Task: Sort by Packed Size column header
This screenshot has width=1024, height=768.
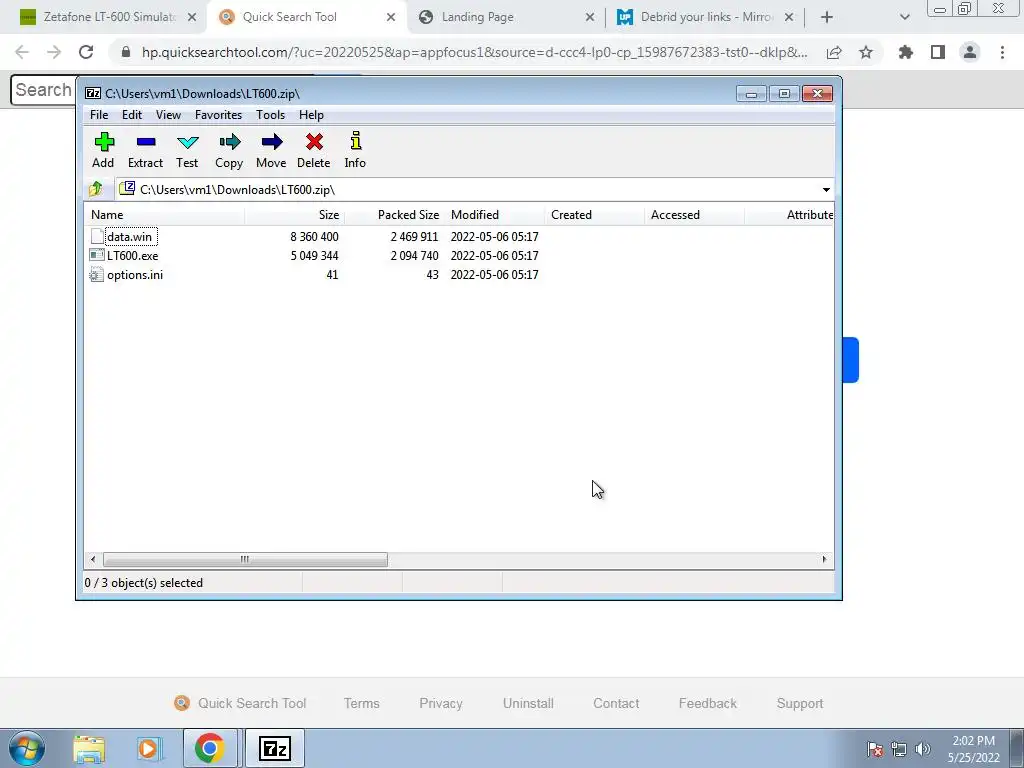Action: 394,215
